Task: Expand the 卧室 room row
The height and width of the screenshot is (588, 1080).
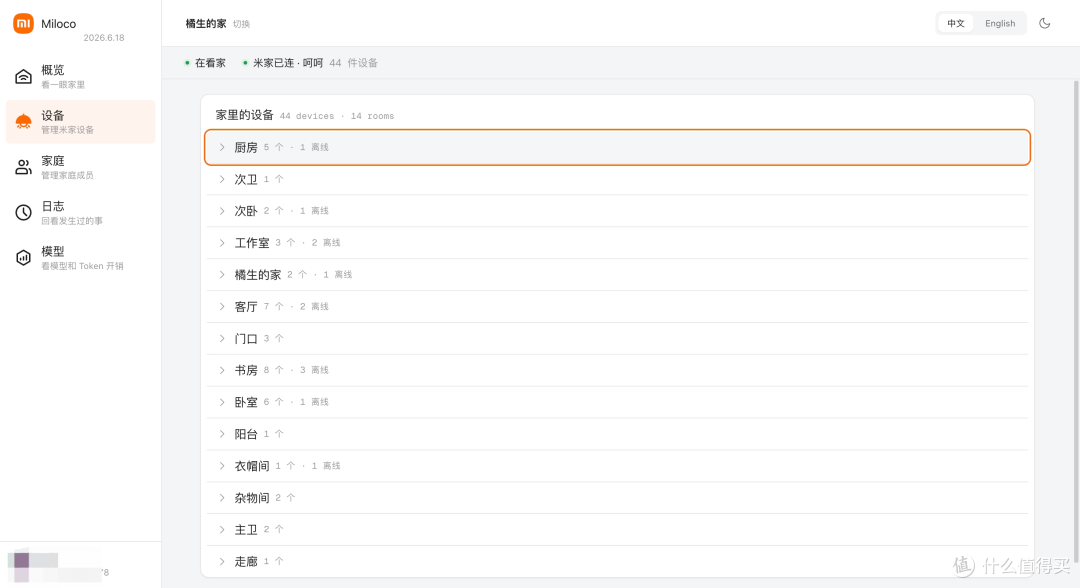Action: [617, 402]
